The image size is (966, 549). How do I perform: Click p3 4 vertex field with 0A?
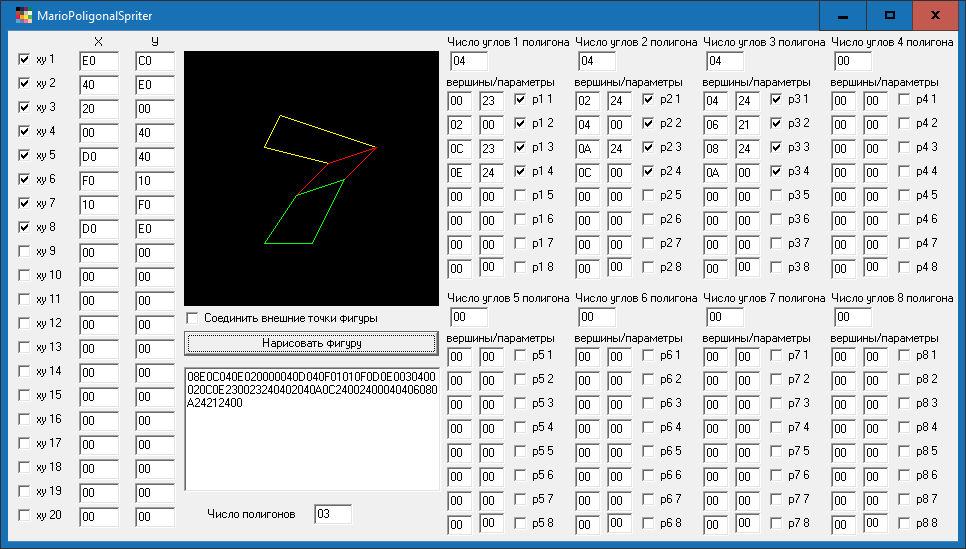click(x=715, y=173)
